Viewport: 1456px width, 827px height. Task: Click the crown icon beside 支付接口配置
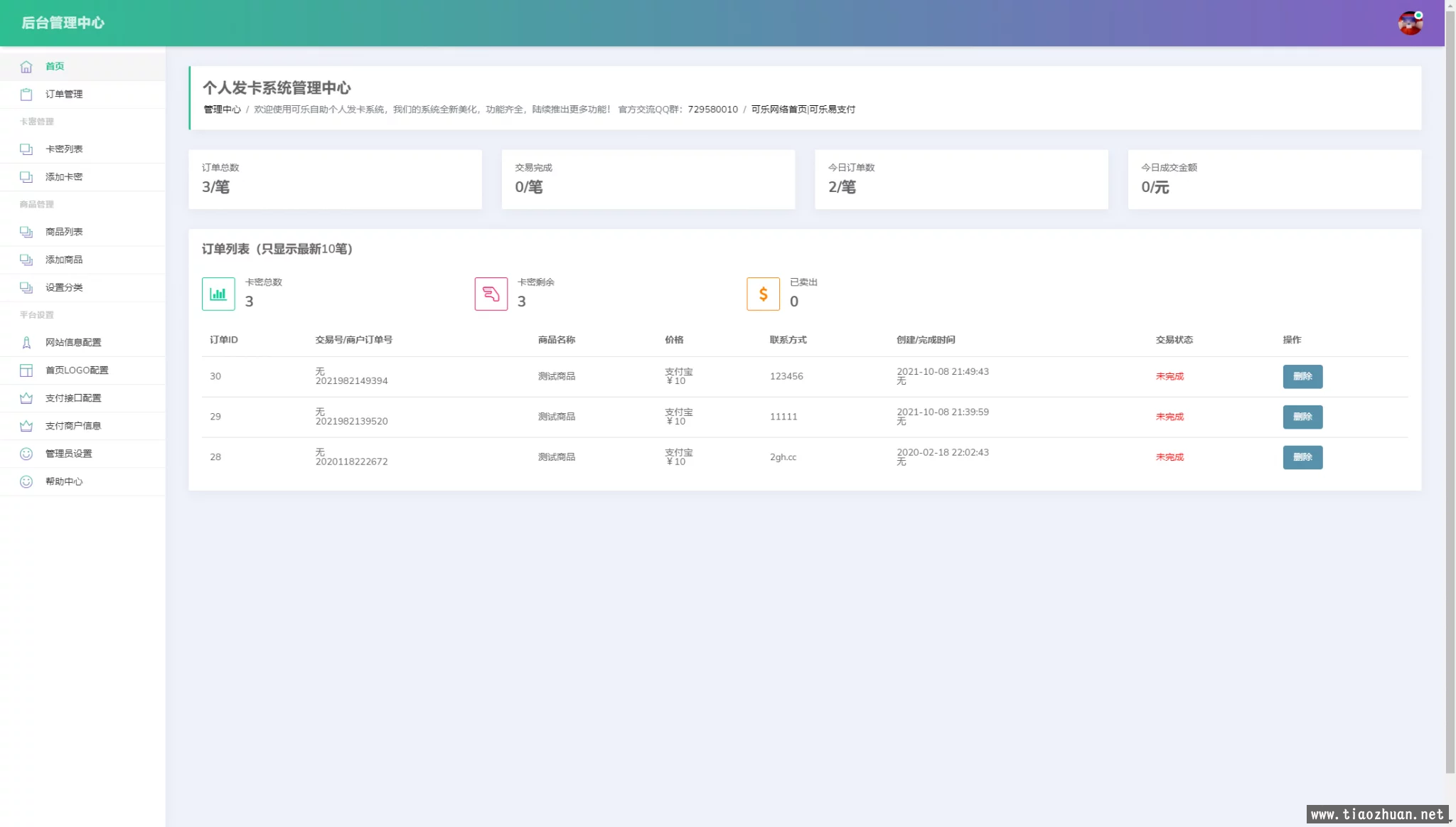click(x=26, y=398)
